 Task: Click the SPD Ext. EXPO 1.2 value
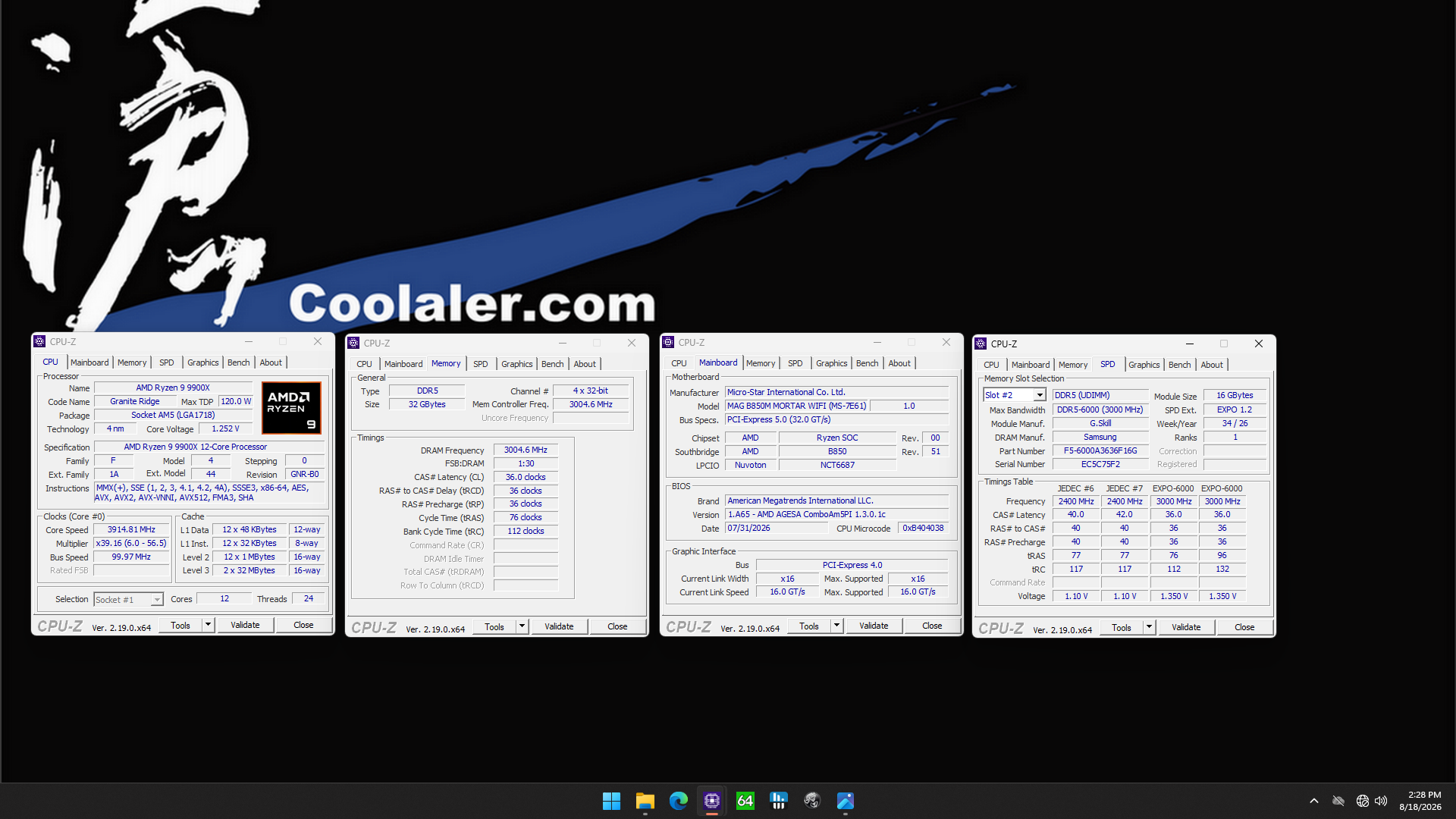click(1235, 410)
